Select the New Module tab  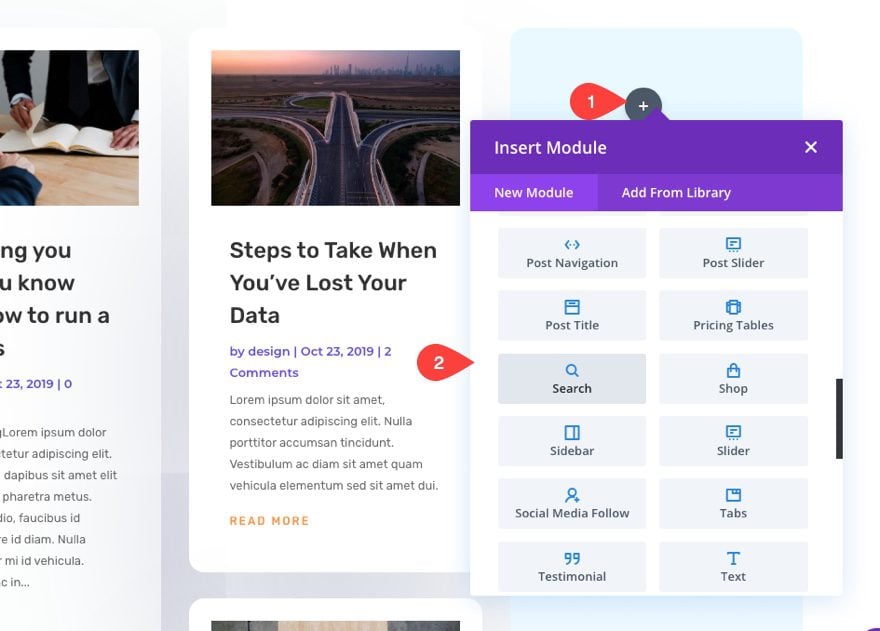(534, 193)
